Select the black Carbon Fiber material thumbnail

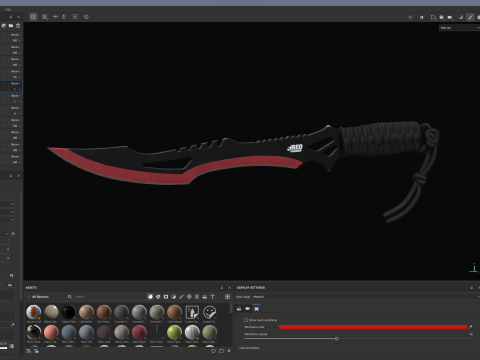(69, 312)
